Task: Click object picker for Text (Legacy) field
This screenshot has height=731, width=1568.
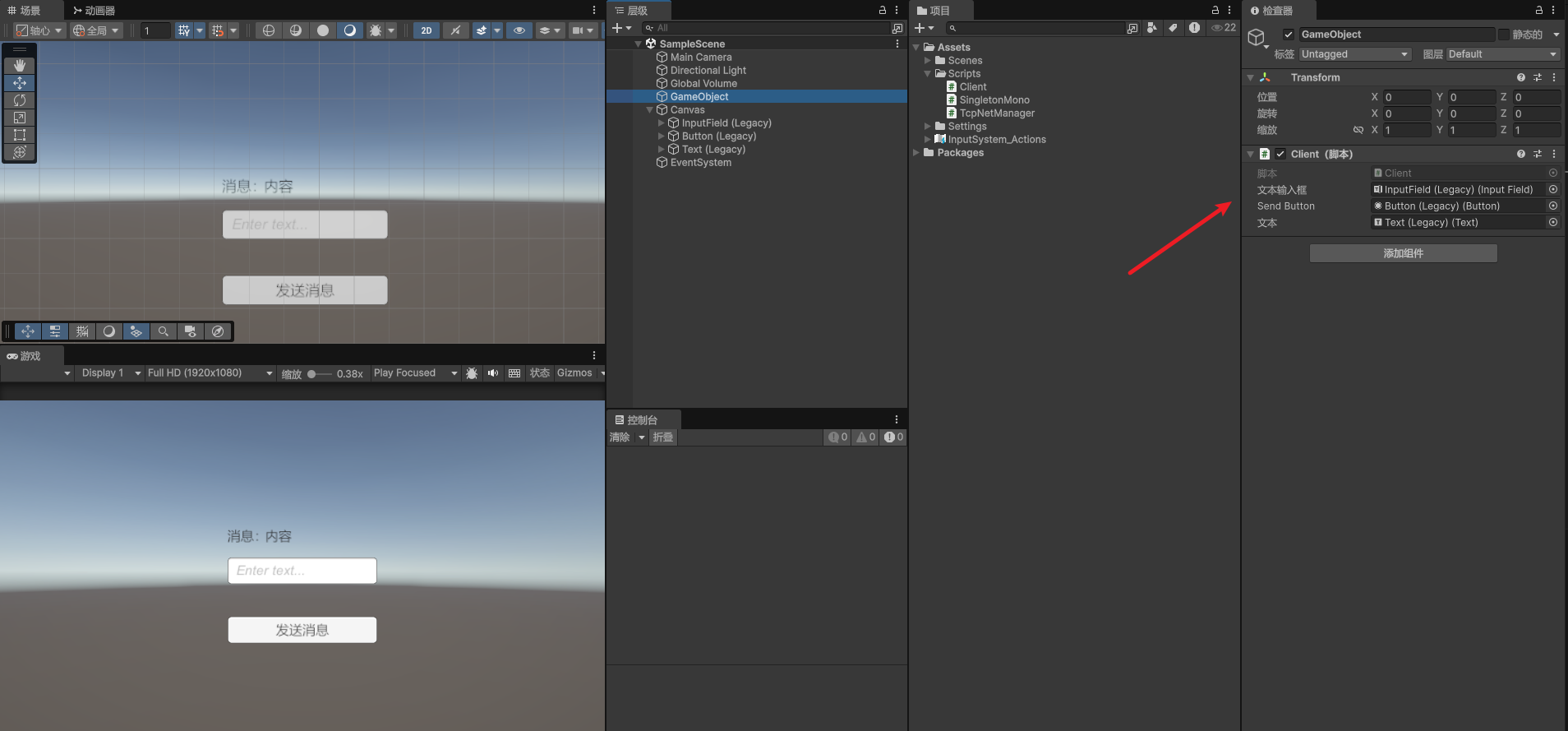Action: [x=1553, y=222]
